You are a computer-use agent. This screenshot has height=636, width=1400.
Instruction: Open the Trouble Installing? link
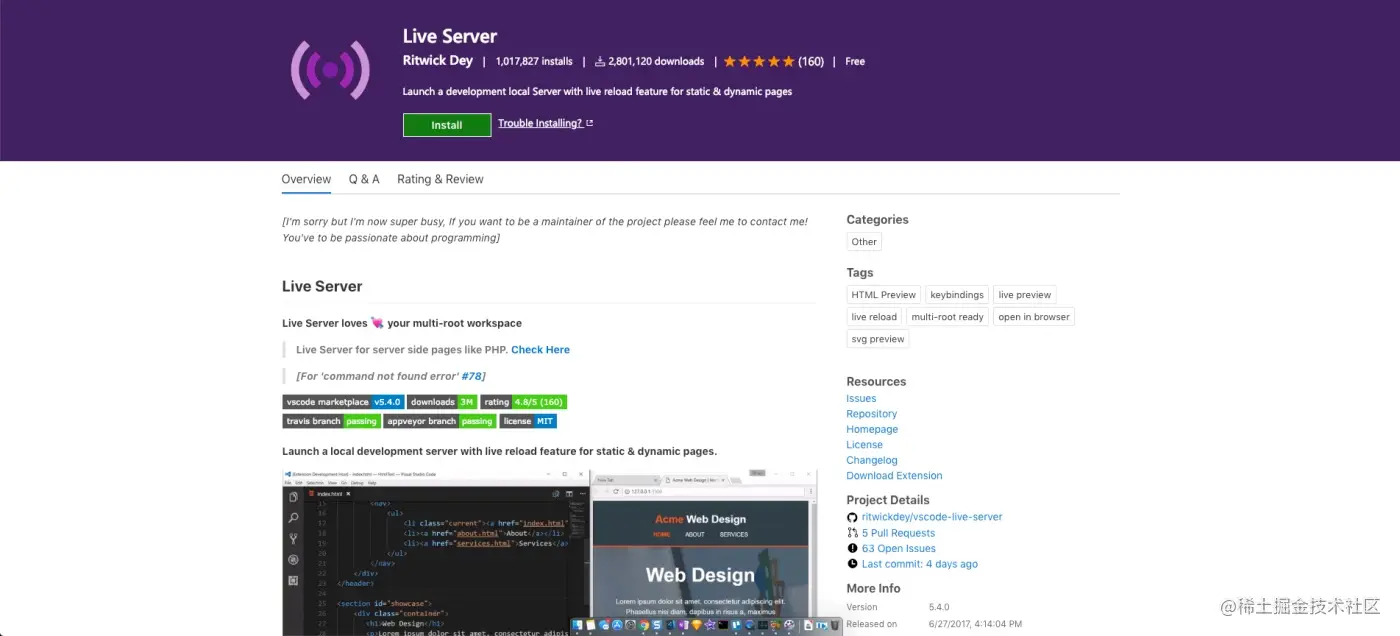click(540, 123)
